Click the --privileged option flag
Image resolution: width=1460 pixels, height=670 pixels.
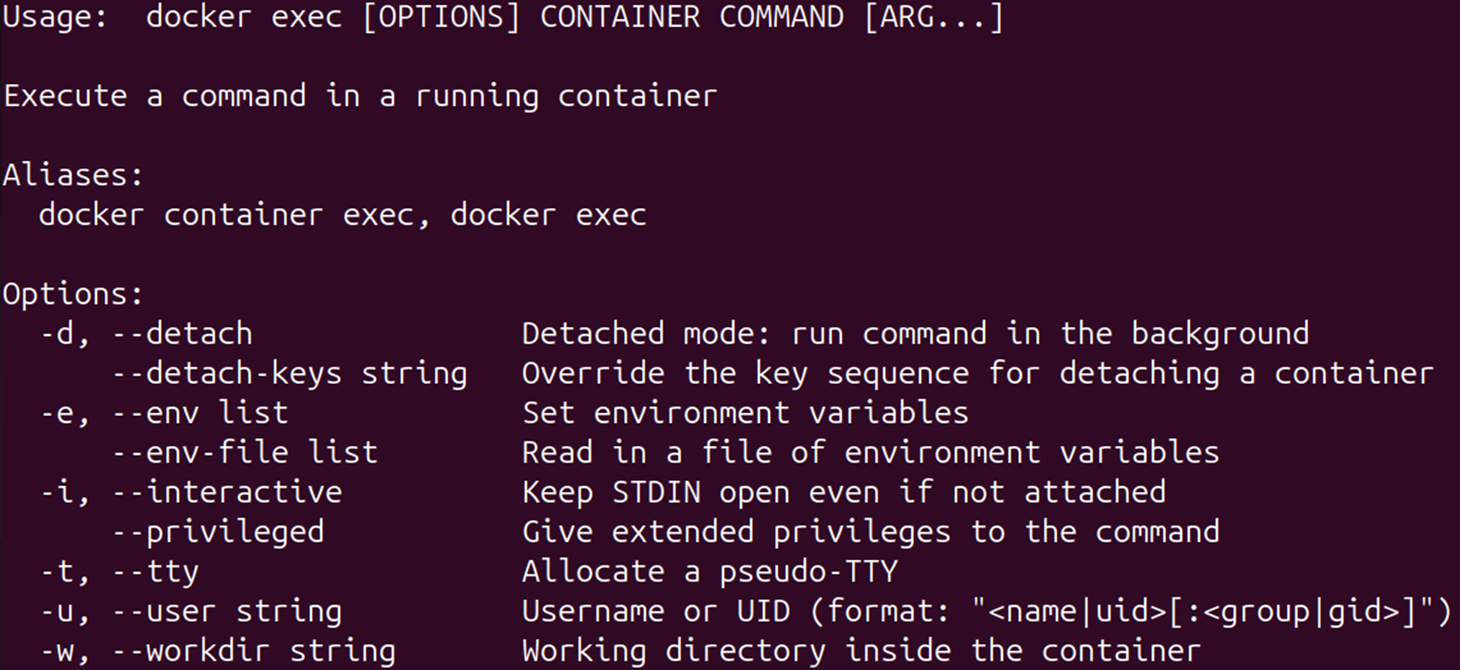coord(217,531)
